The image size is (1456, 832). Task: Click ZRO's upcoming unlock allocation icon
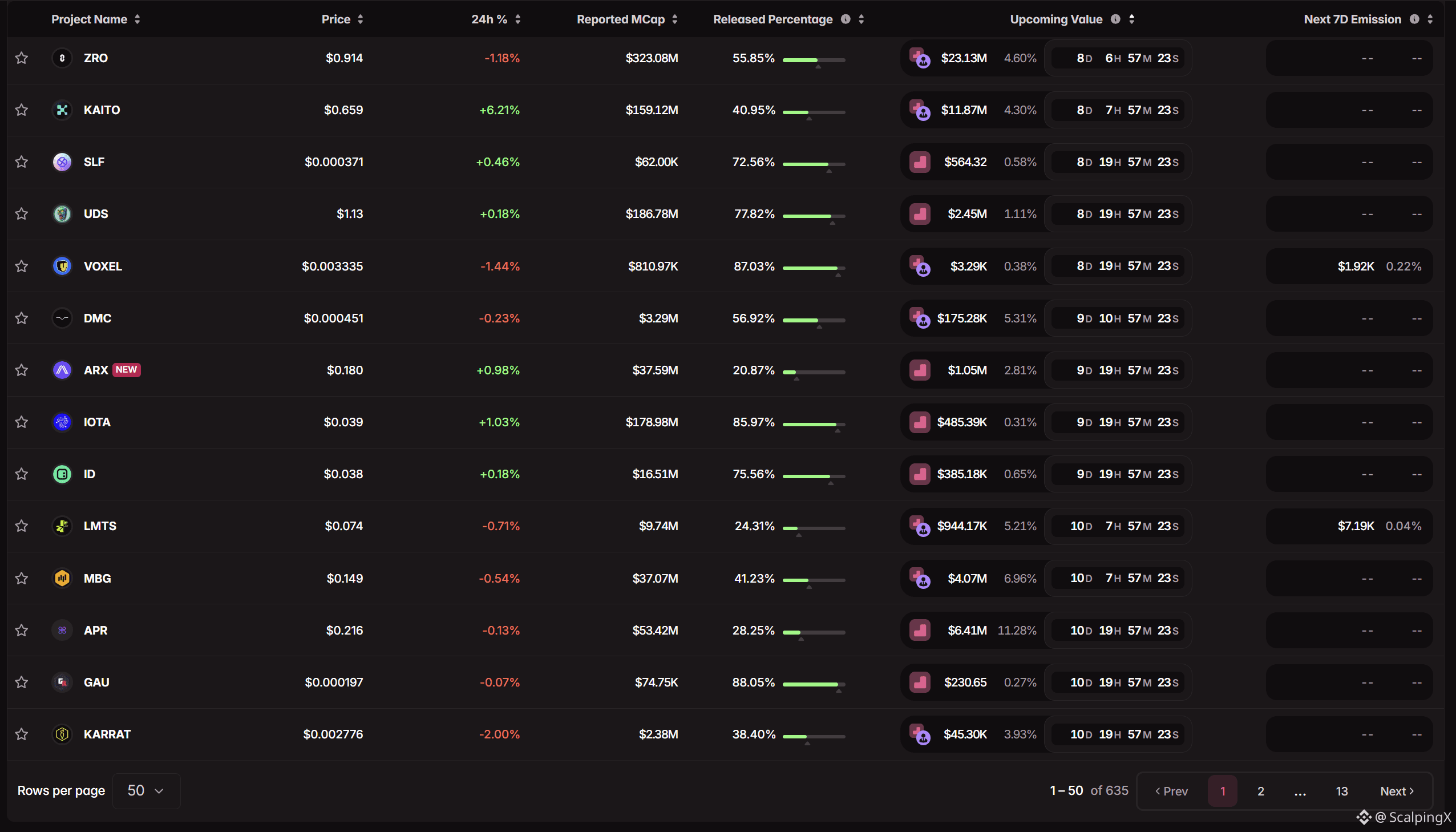920,58
